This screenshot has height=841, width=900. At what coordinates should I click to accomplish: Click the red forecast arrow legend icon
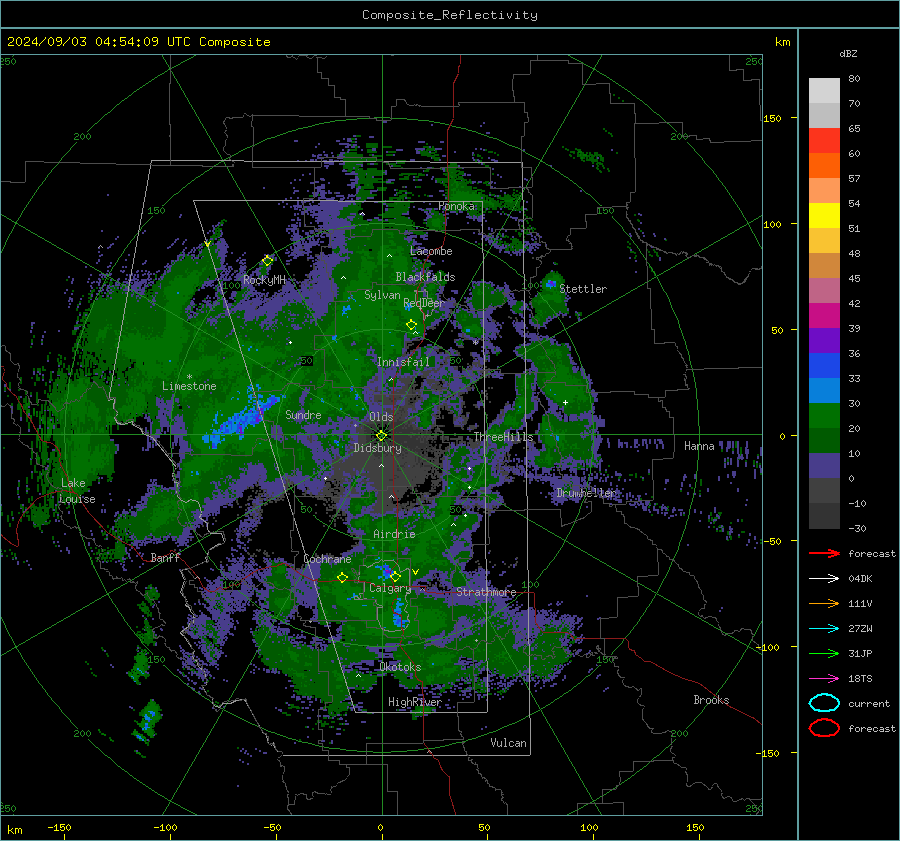coord(824,553)
